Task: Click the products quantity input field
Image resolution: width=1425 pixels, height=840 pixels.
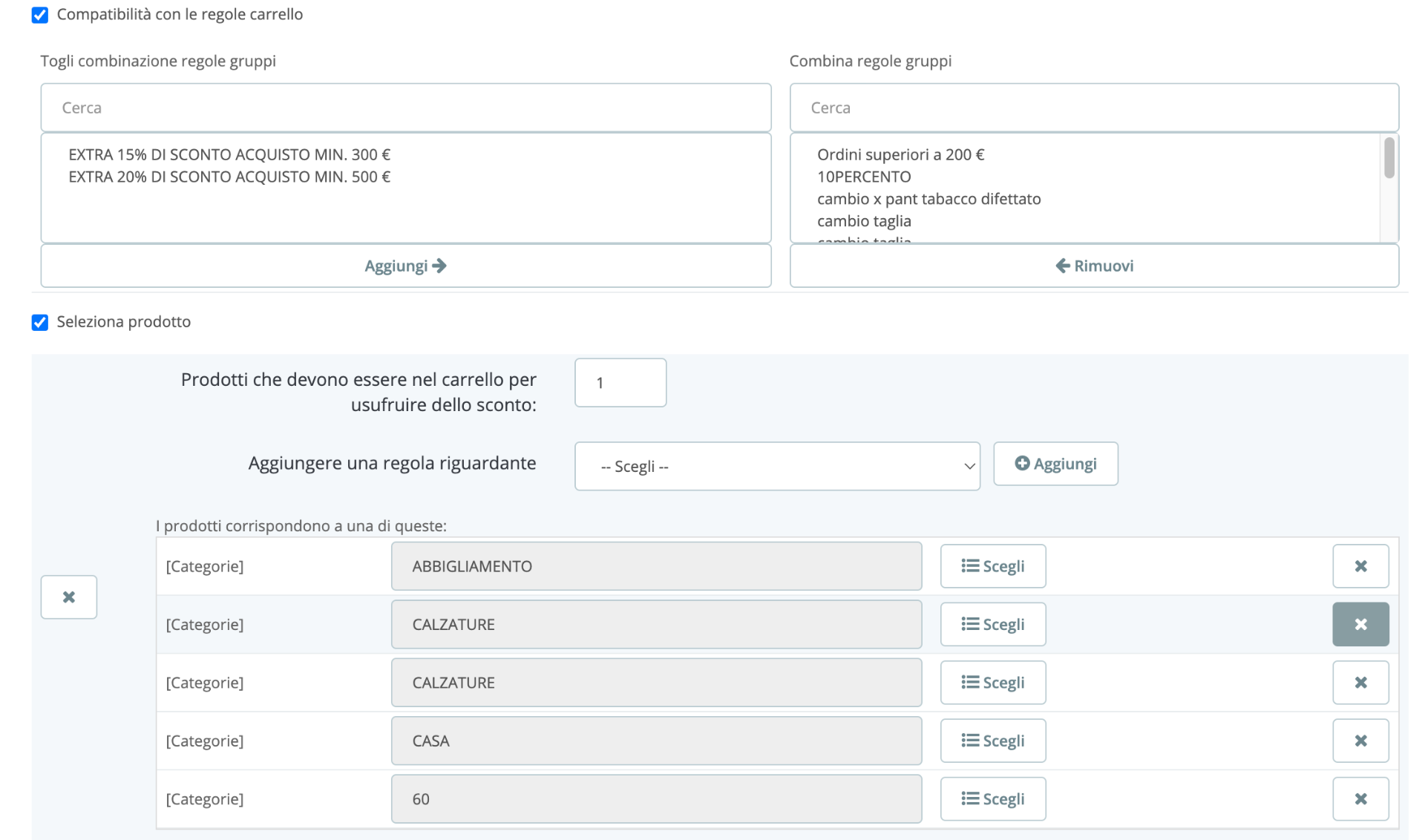Action: coord(620,383)
